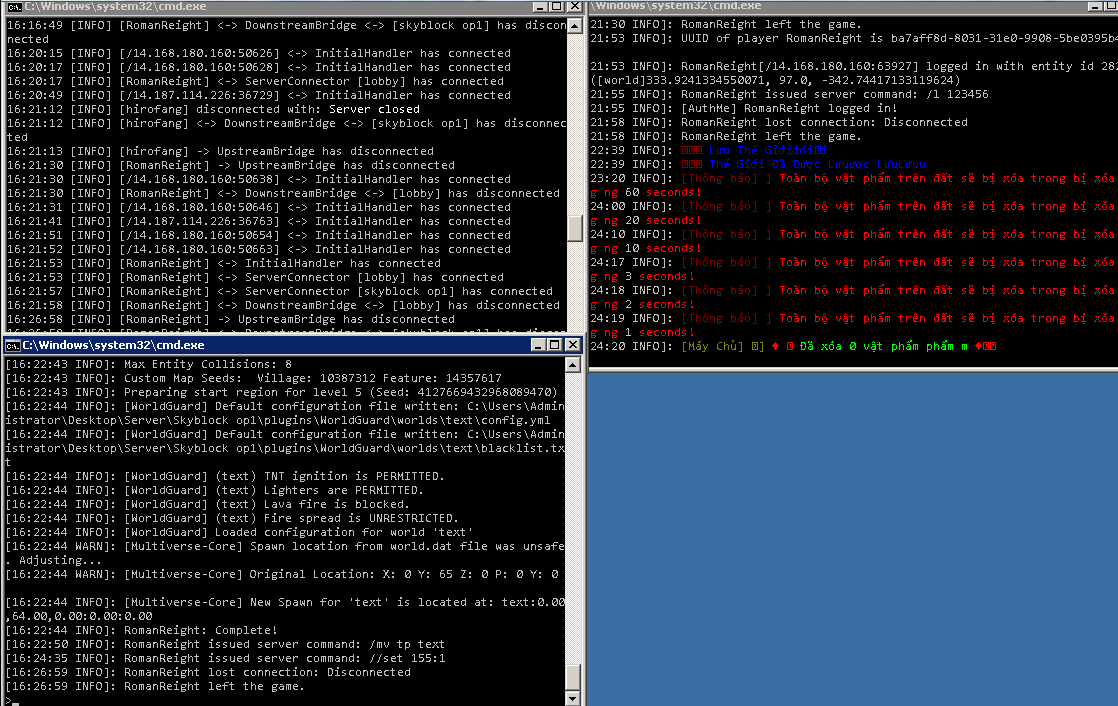Image resolution: width=1118 pixels, height=706 pixels.
Task: Click the scroll-up arrow in the top-left cmd window
Action: 575,26
